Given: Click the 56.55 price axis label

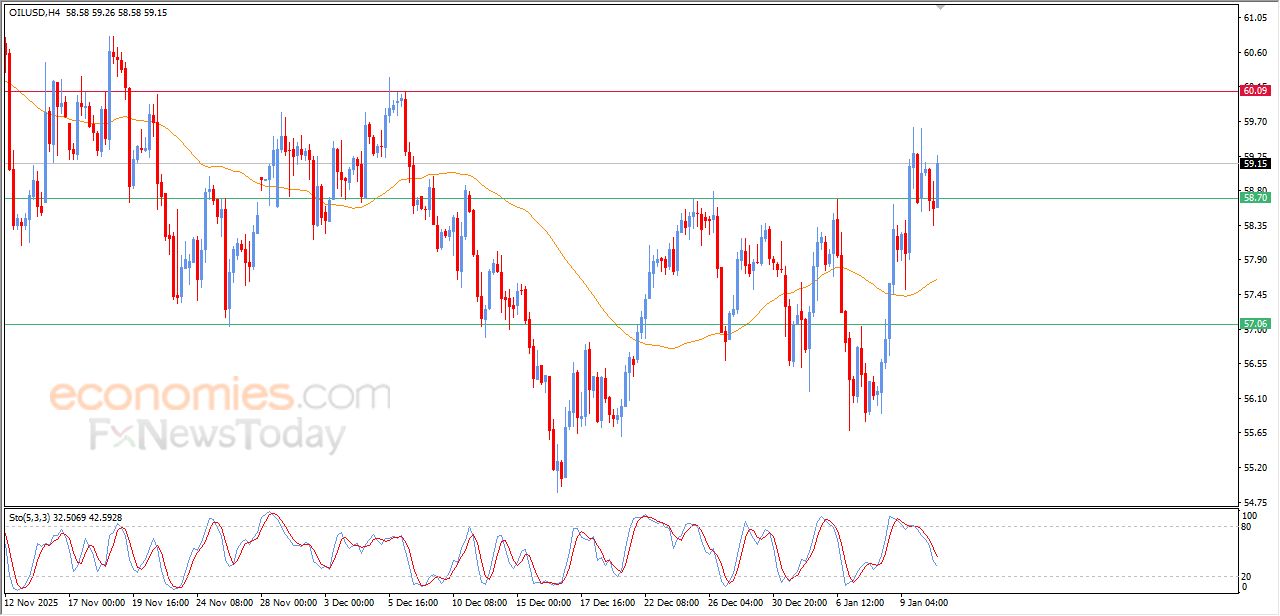Looking at the screenshot, I should [x=1255, y=364].
